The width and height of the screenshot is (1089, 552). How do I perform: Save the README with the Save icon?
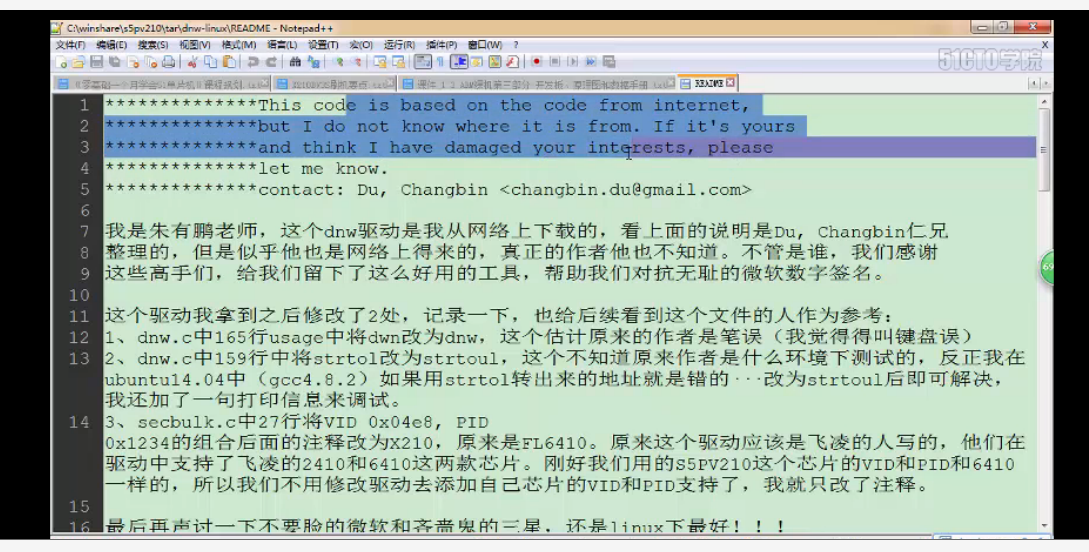click(x=97, y=62)
